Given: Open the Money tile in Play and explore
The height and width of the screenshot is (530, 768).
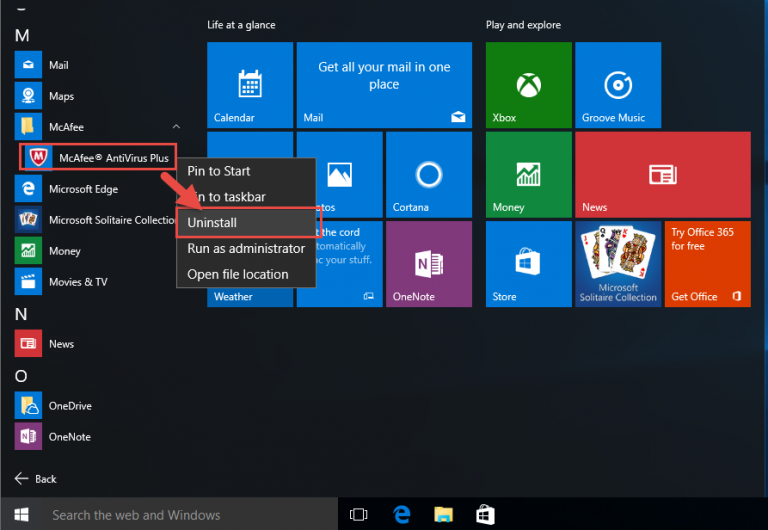Looking at the screenshot, I should click(x=528, y=174).
